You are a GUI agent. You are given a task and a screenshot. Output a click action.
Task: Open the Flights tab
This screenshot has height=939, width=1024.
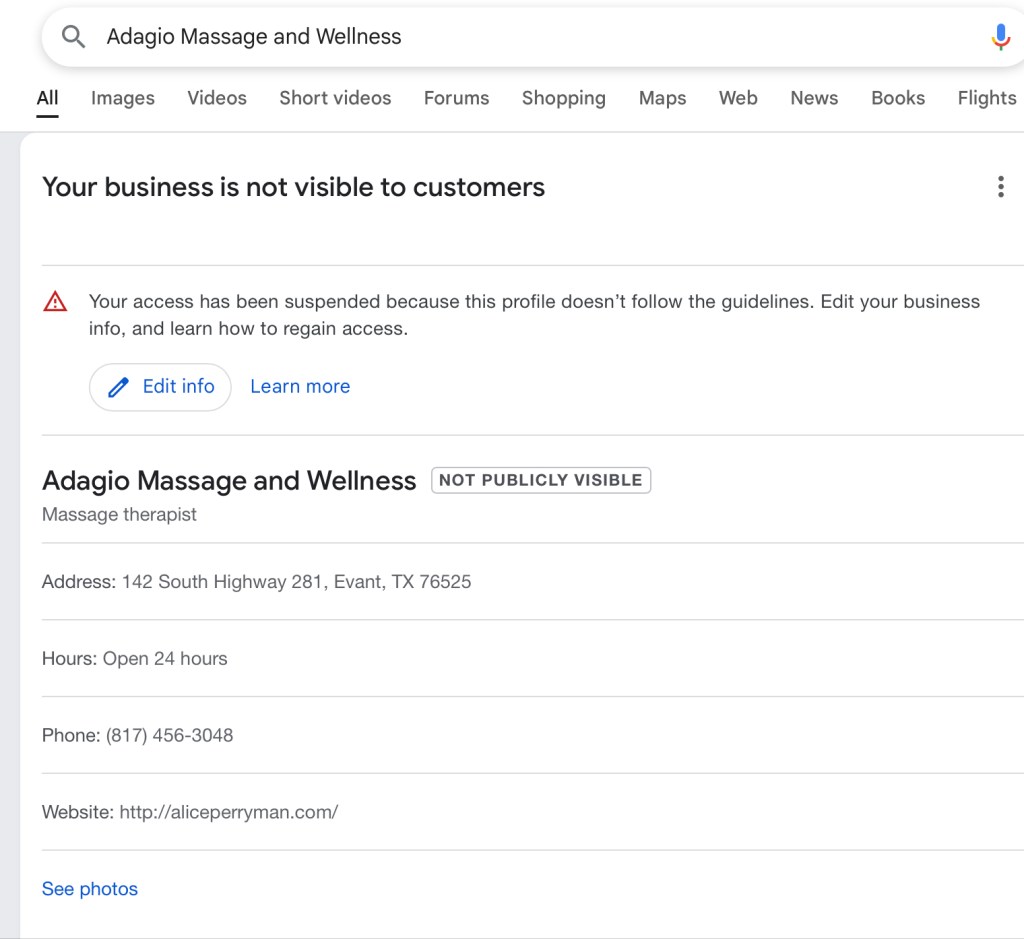986,98
